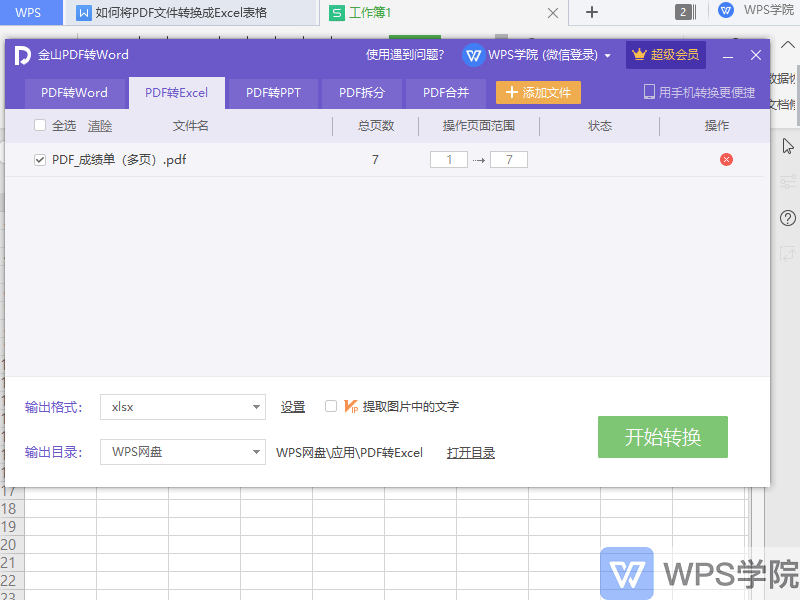
Task: Click the 使用遇到问题? link
Action: pyautogui.click(x=405, y=55)
